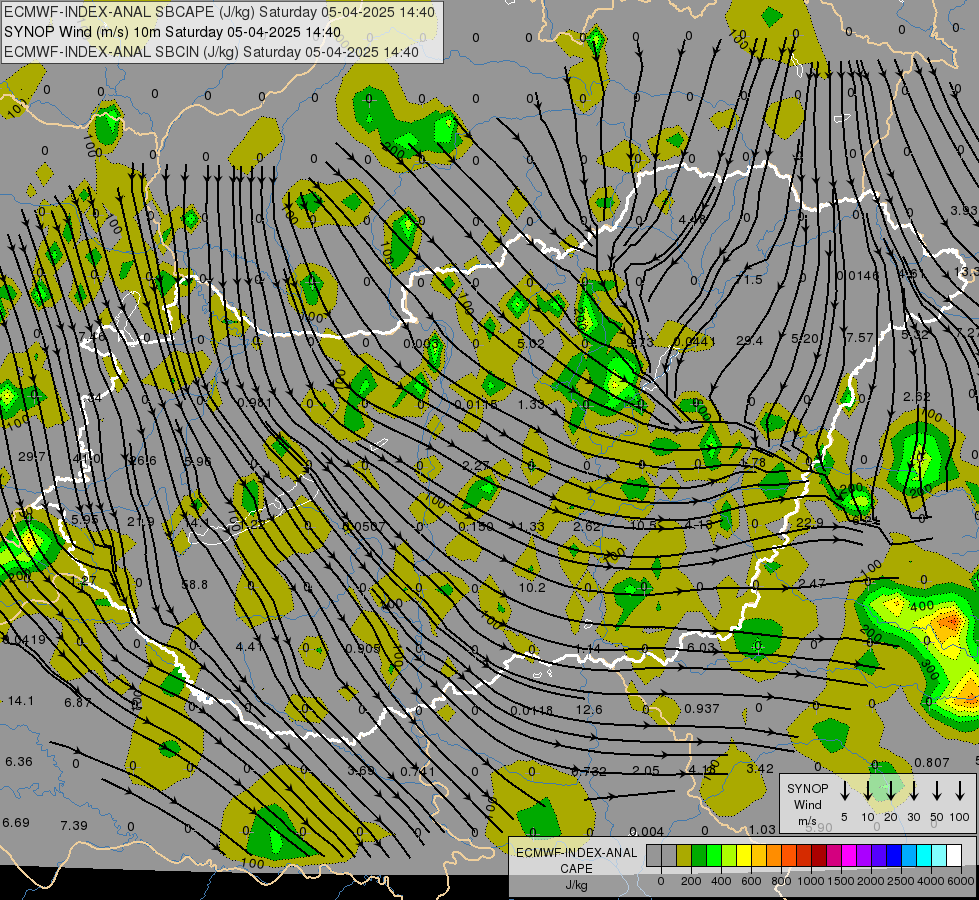Click the map value 6.36
Viewport: 979px width, 900px height.
click(x=19, y=761)
